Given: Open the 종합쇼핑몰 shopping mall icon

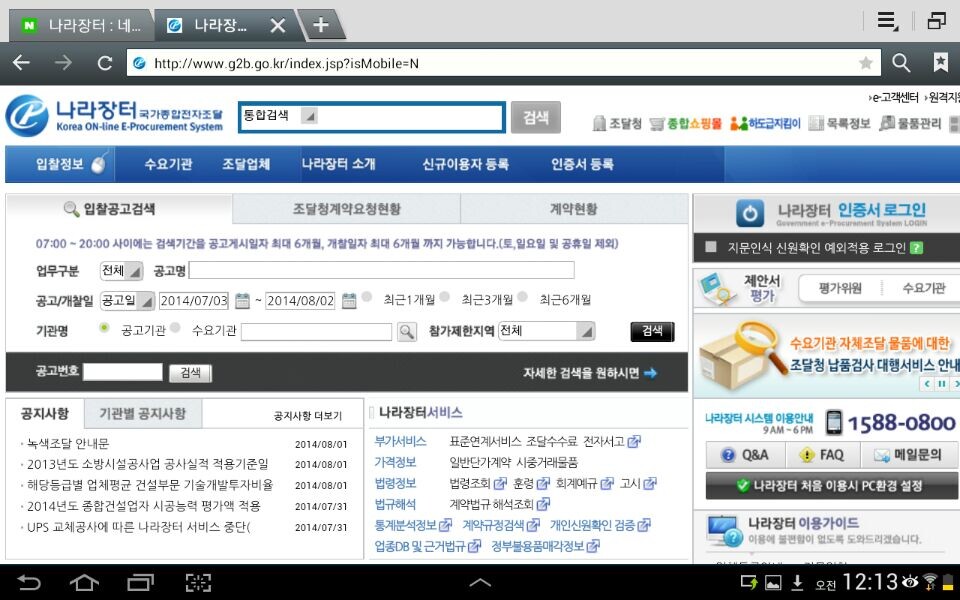Looking at the screenshot, I should tap(655, 123).
